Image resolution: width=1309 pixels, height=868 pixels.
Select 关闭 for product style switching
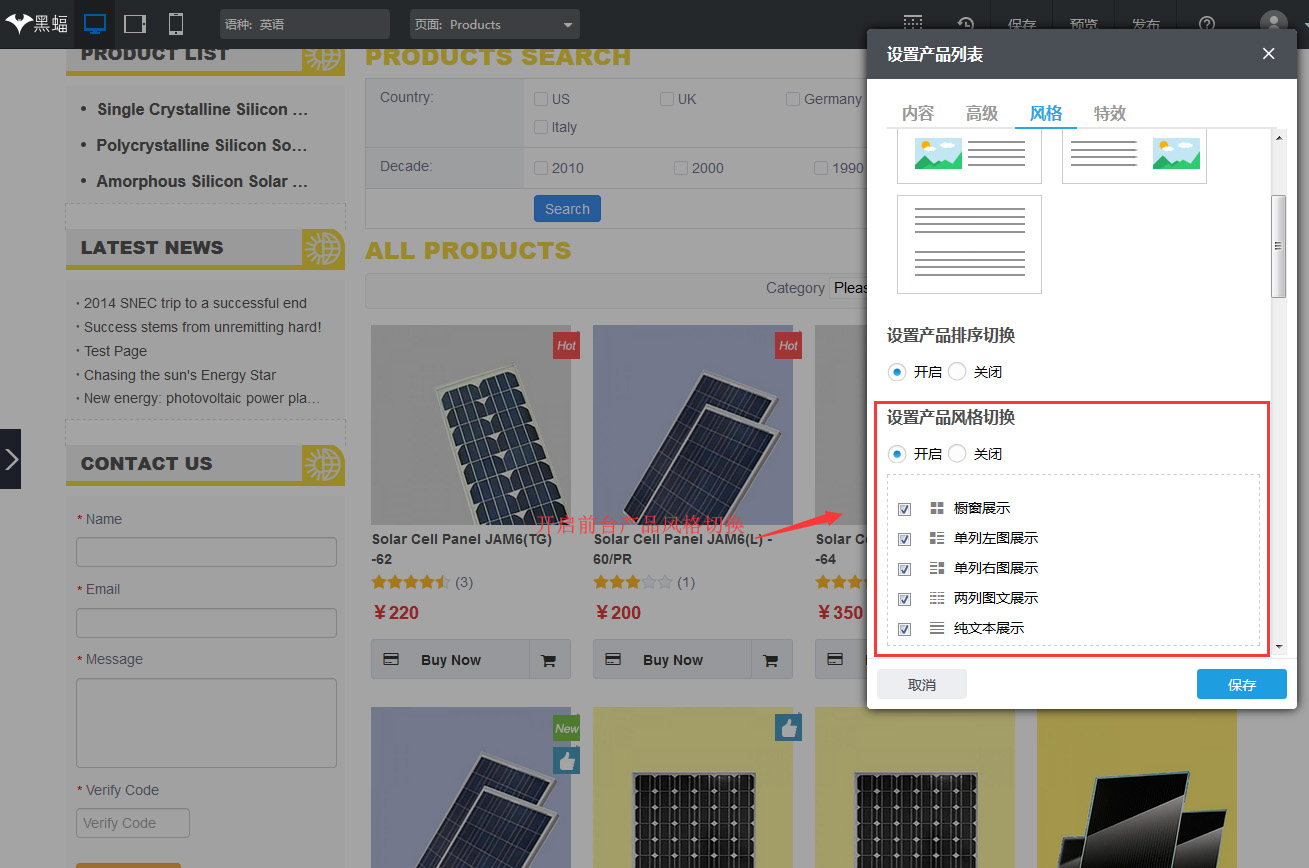point(958,454)
